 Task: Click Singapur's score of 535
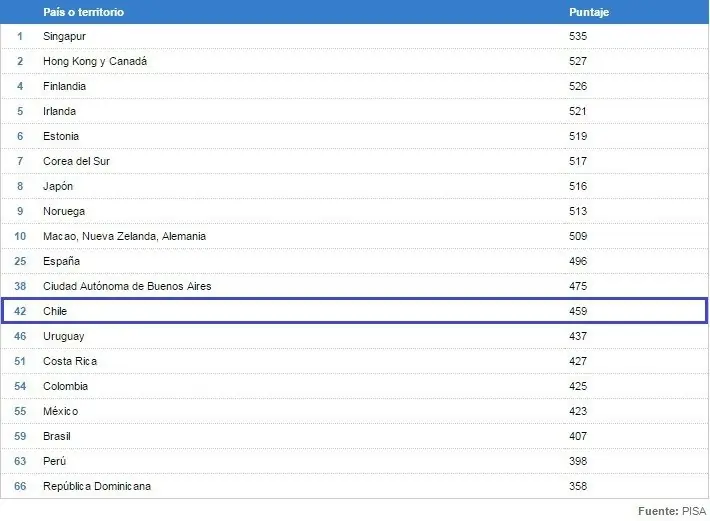coord(578,36)
